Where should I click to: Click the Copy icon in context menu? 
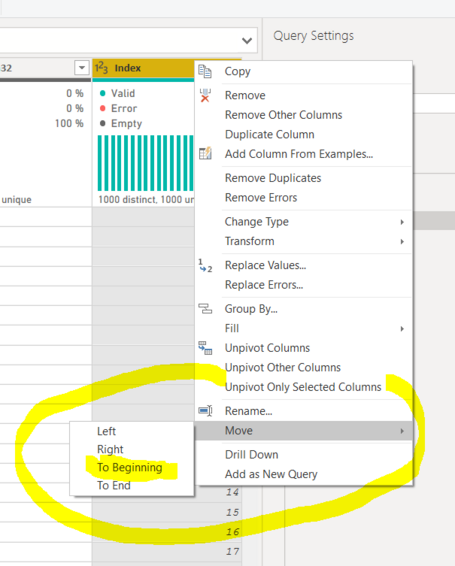pos(205,71)
